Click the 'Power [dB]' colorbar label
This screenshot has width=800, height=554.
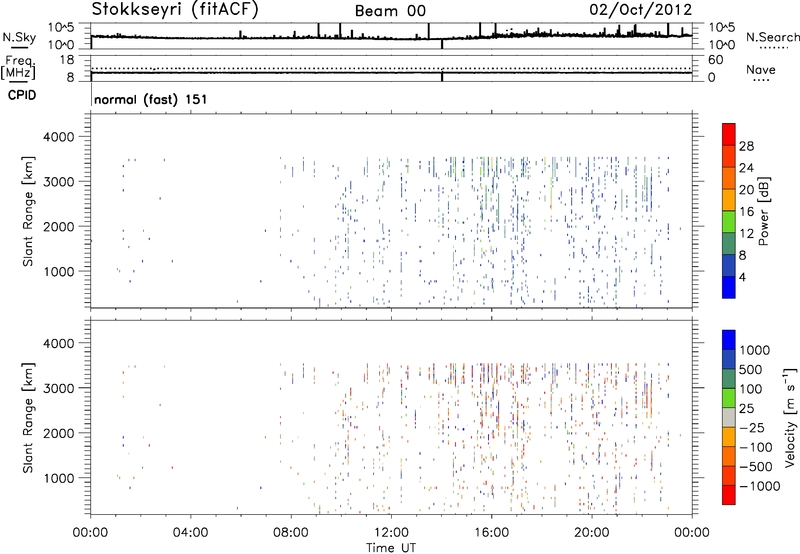pos(763,211)
